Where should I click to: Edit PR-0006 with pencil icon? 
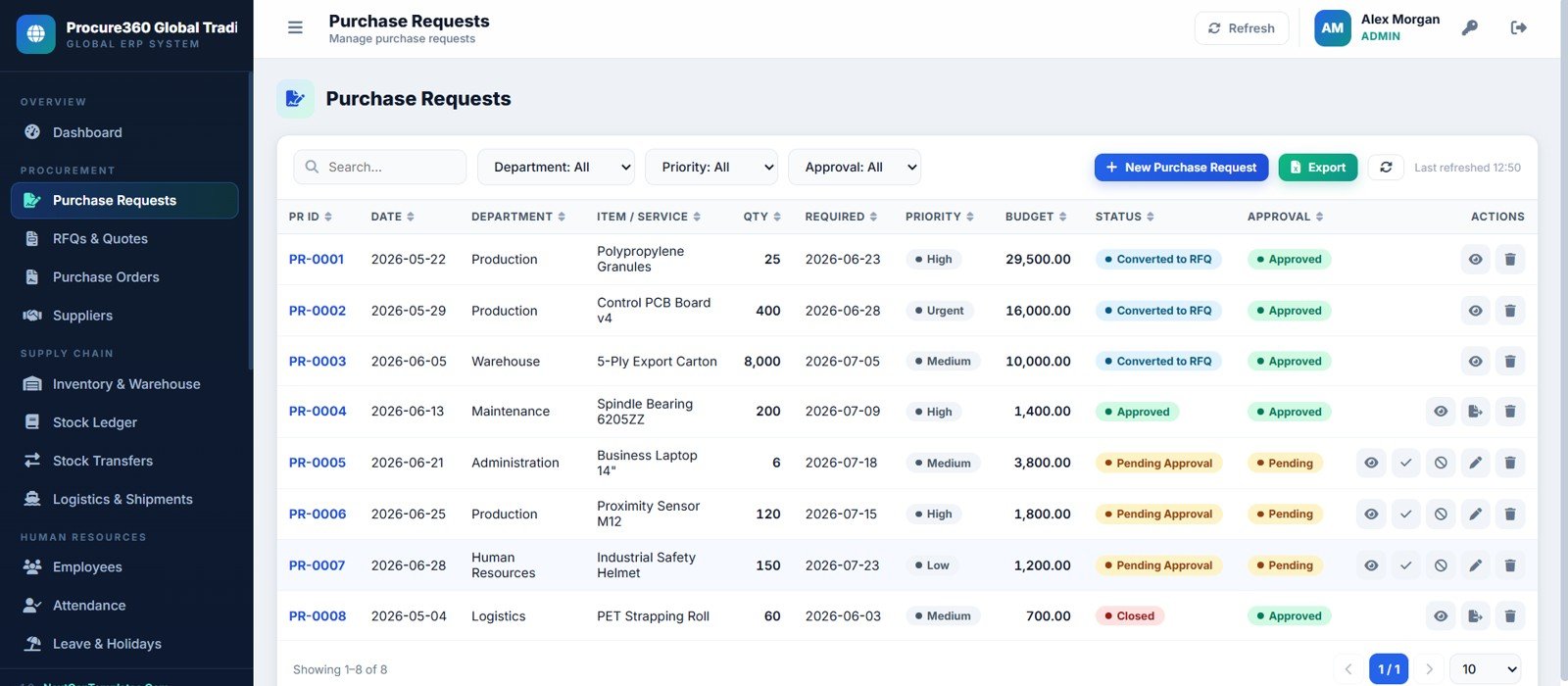click(1475, 514)
